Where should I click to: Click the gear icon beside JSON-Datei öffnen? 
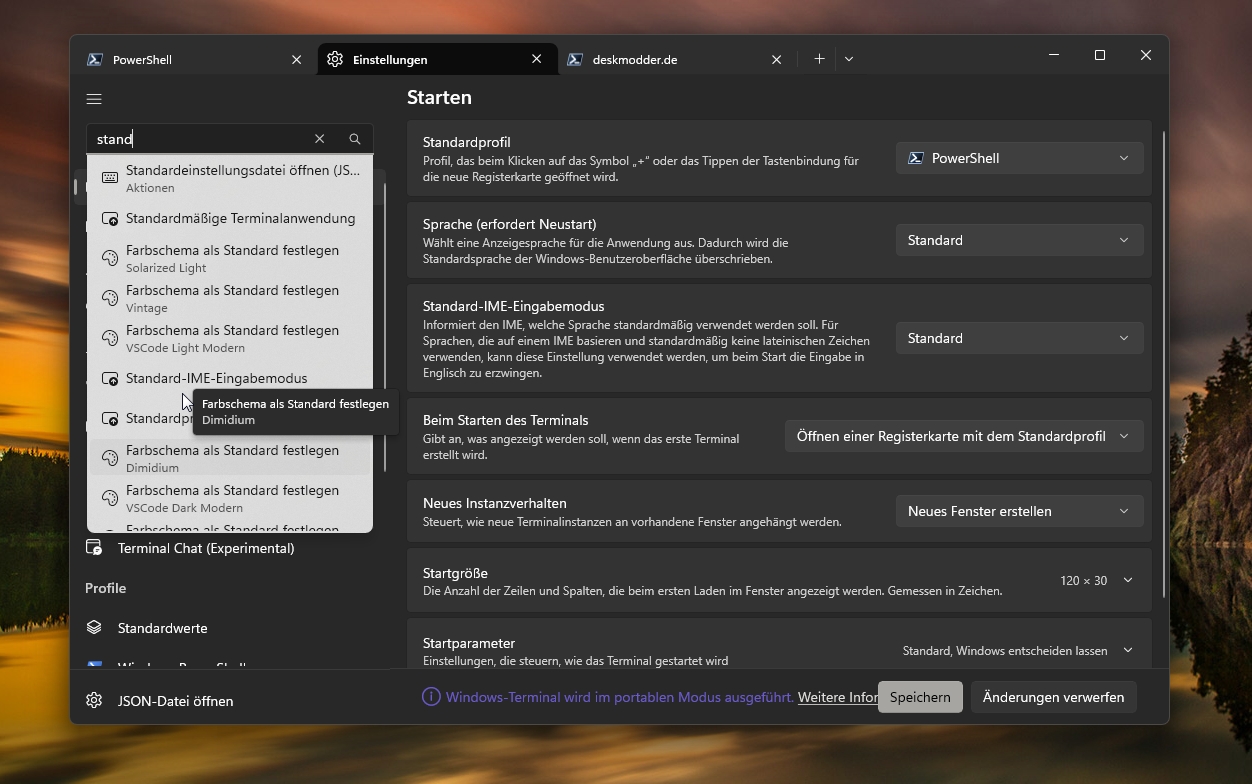[94, 701]
